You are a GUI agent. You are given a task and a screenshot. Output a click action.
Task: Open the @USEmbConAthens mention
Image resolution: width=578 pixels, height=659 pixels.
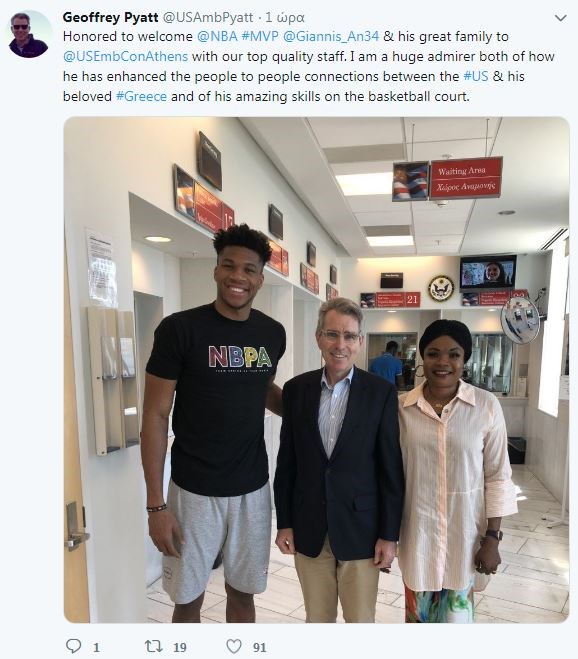pos(125,56)
